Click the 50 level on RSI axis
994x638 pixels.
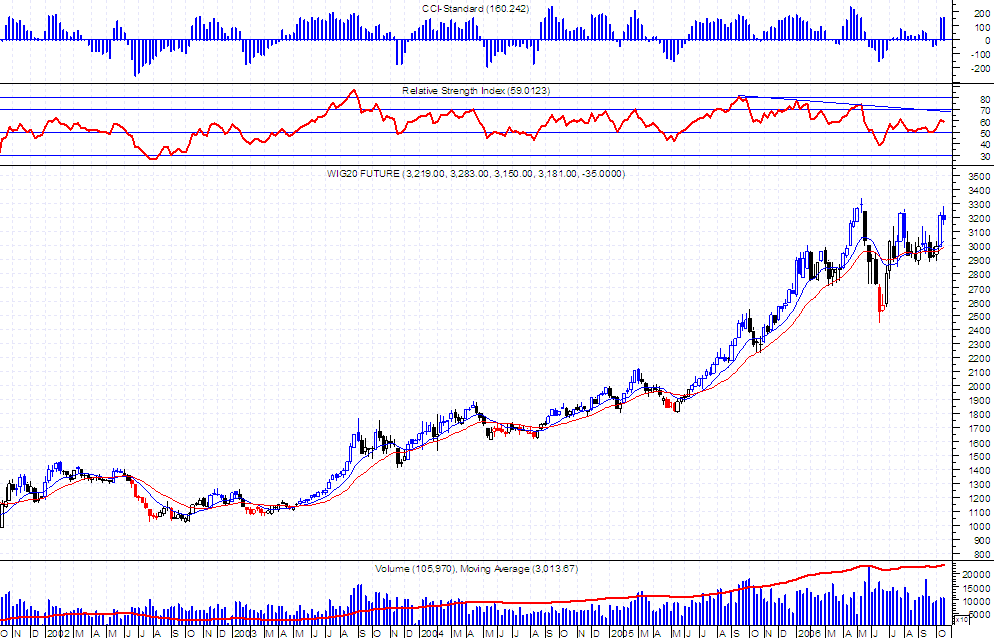985,134
